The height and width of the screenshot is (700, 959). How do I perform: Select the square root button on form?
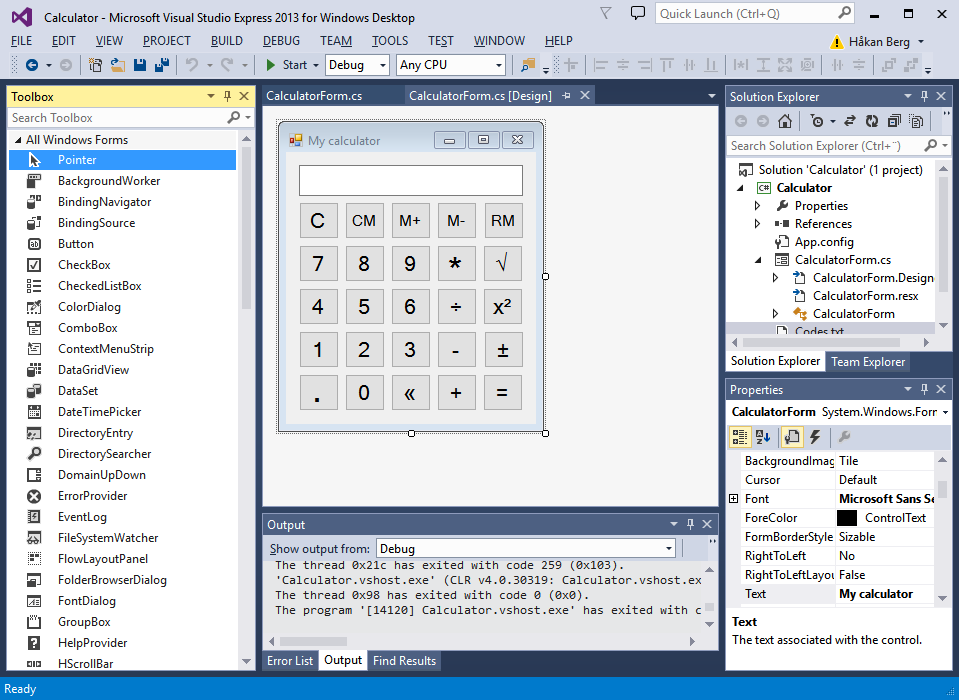(x=503, y=263)
